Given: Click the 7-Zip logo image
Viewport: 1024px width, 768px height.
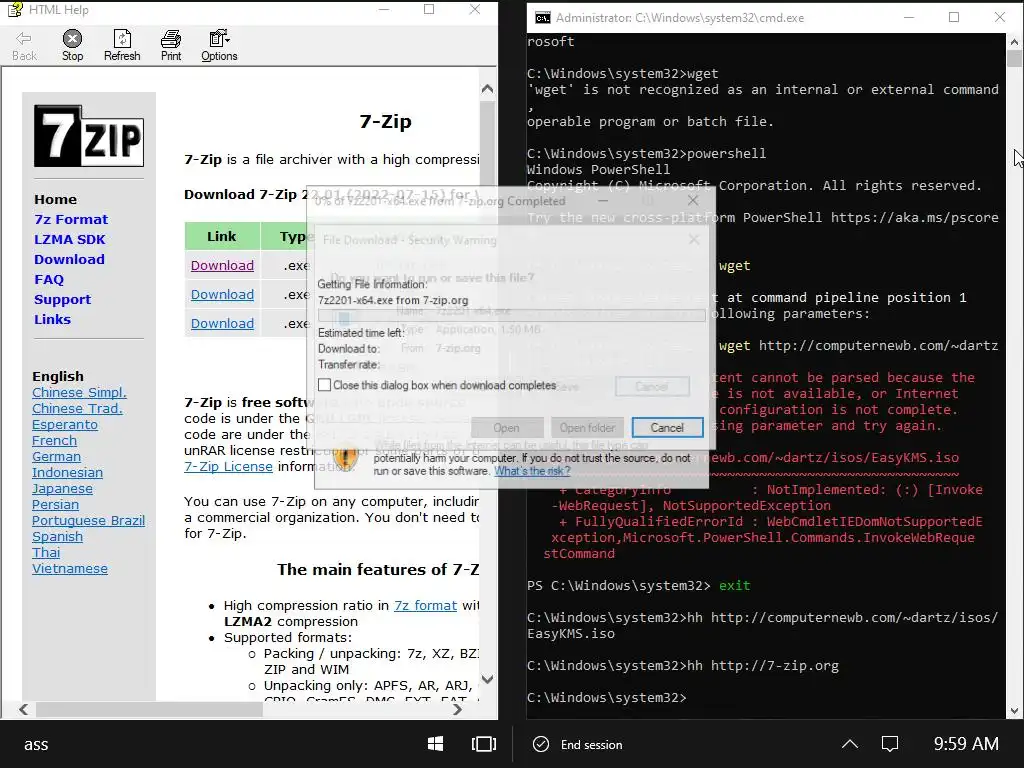Looking at the screenshot, I should (89, 136).
